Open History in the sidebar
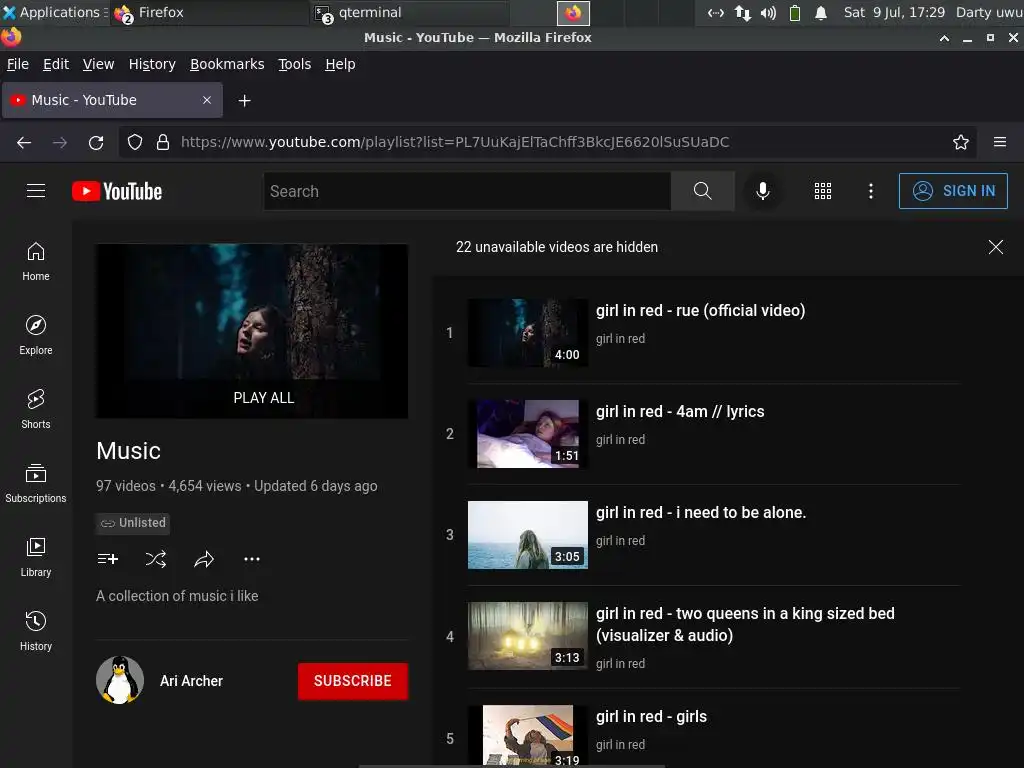Image resolution: width=1024 pixels, height=768 pixels. tap(36, 631)
